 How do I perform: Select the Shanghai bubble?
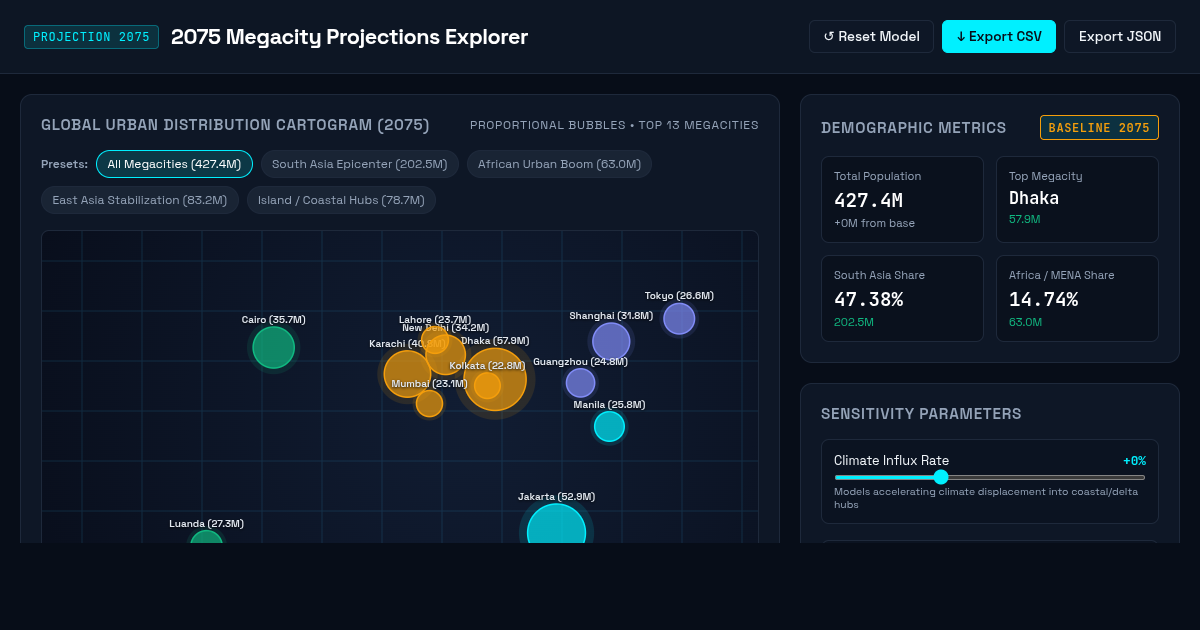point(611,341)
